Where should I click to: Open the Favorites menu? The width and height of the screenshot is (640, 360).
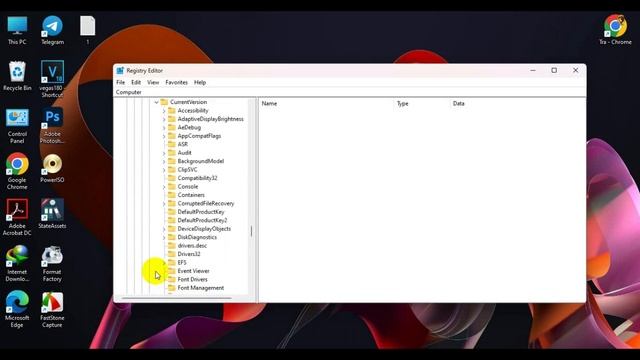(x=176, y=82)
